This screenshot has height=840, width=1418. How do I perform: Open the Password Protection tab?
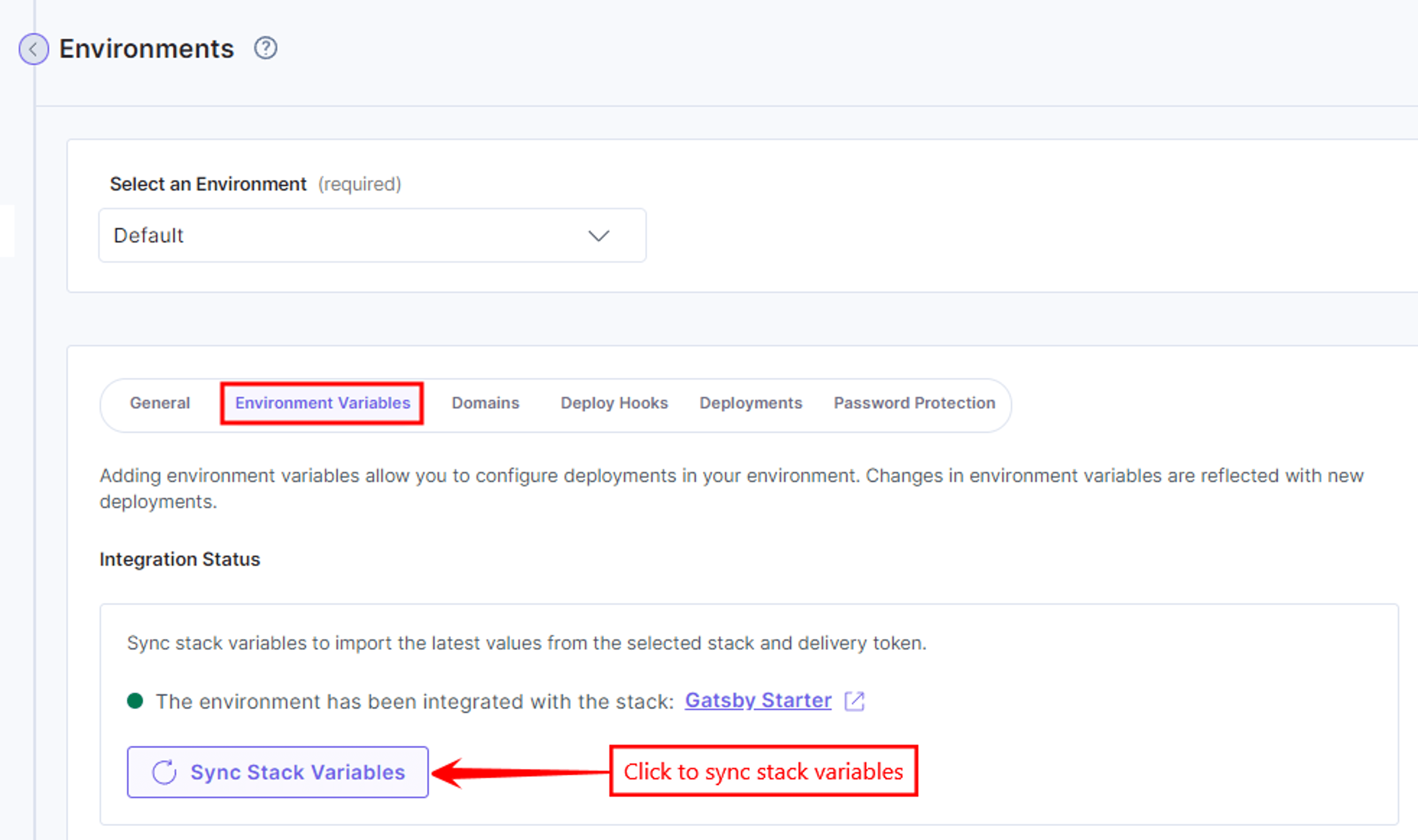tap(914, 403)
